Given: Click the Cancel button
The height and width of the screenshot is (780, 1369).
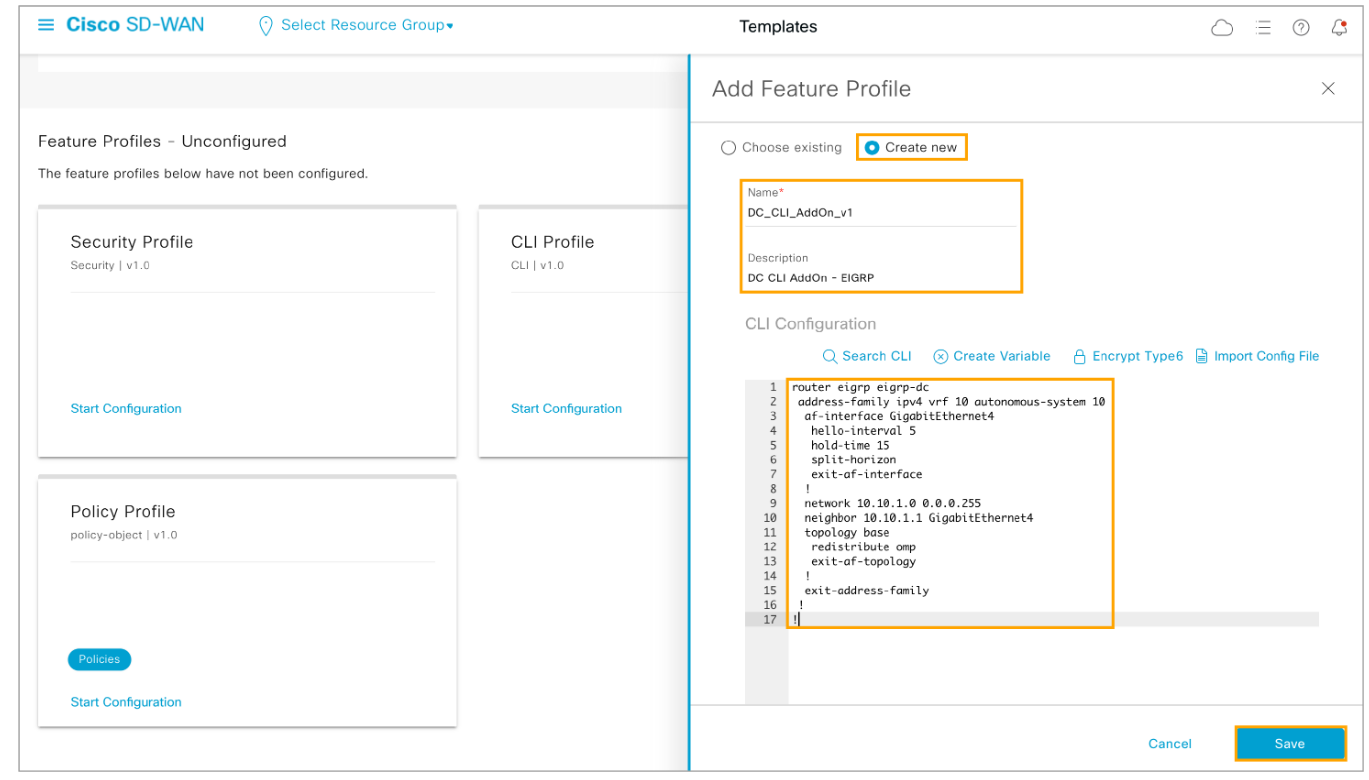Looking at the screenshot, I should [1169, 743].
